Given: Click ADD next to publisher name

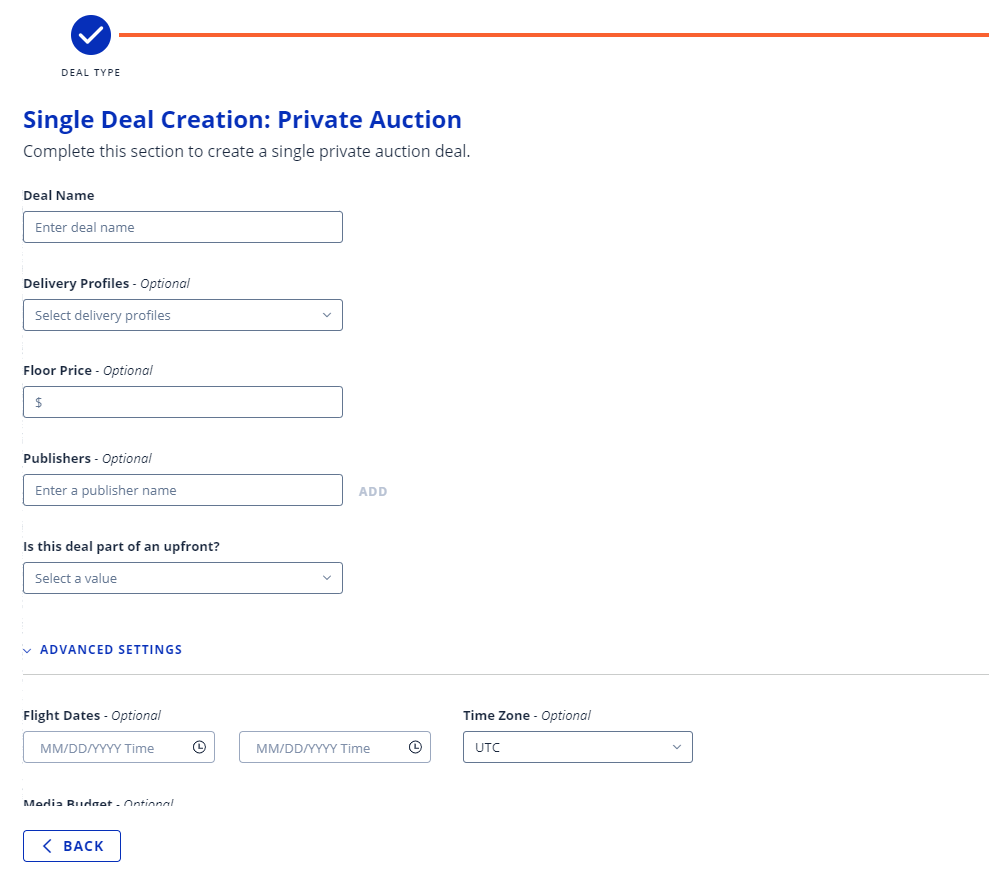Looking at the screenshot, I should 373,491.
